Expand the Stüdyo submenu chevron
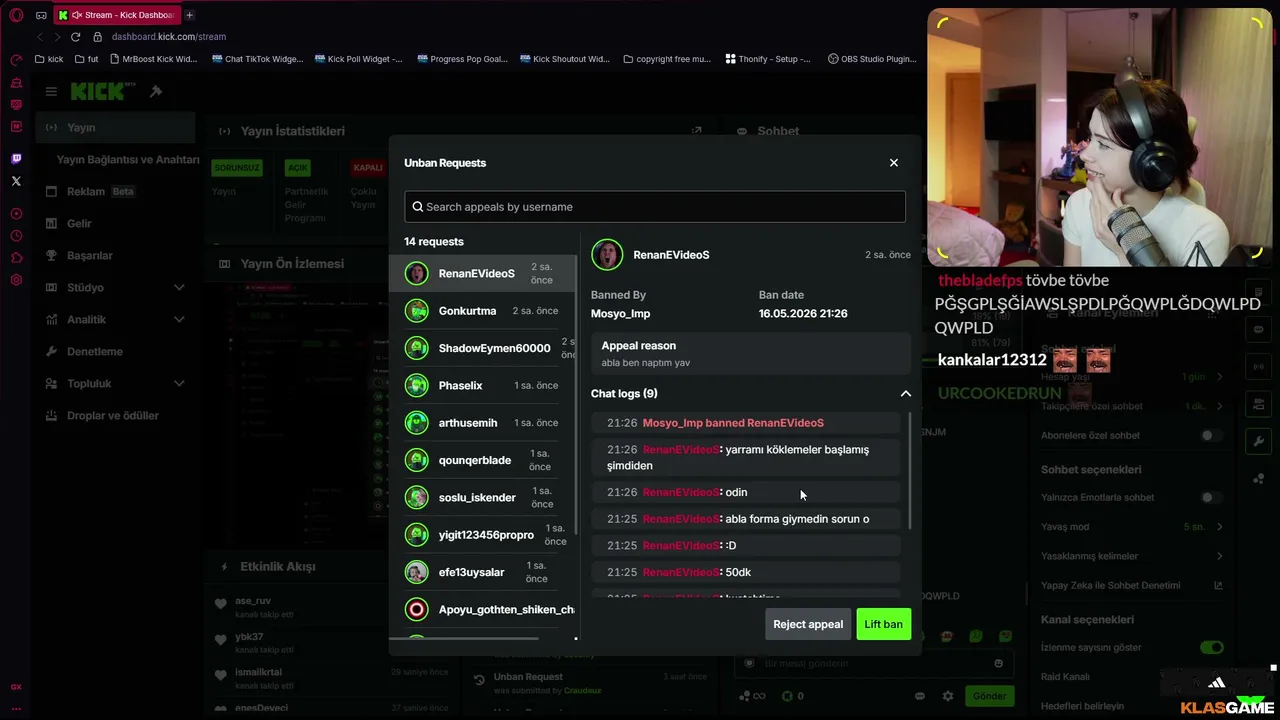 tap(179, 288)
